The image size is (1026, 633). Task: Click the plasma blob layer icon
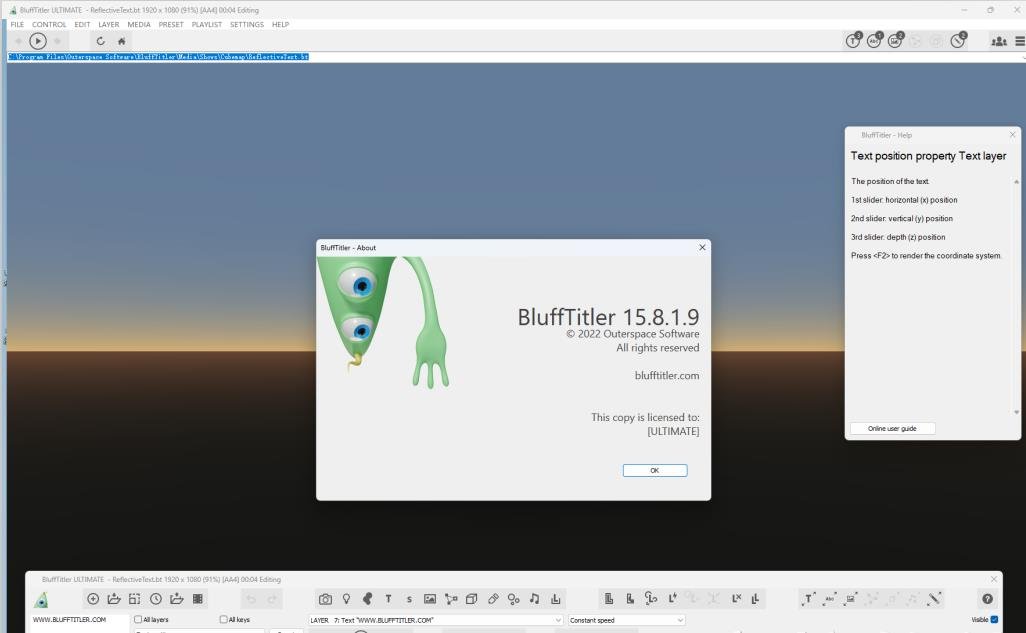367,599
